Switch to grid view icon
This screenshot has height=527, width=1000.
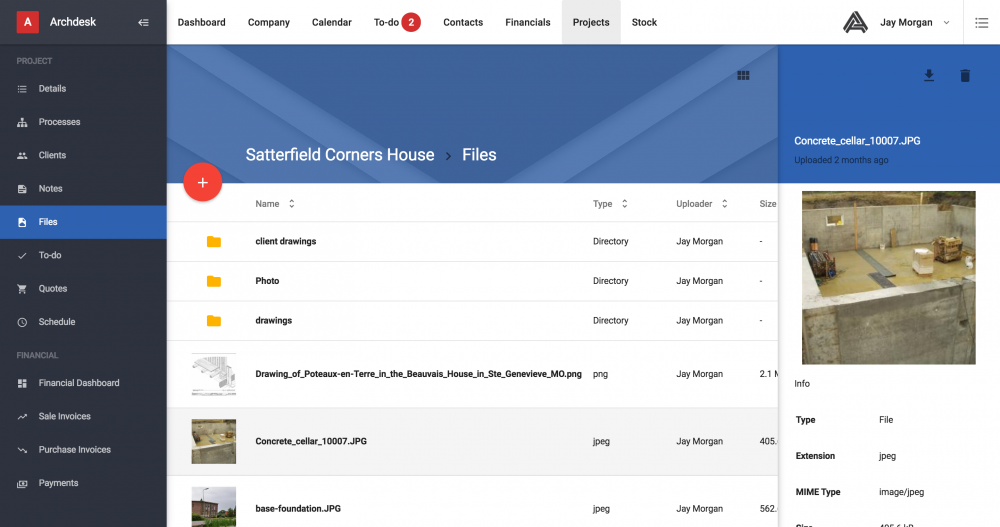click(x=743, y=75)
